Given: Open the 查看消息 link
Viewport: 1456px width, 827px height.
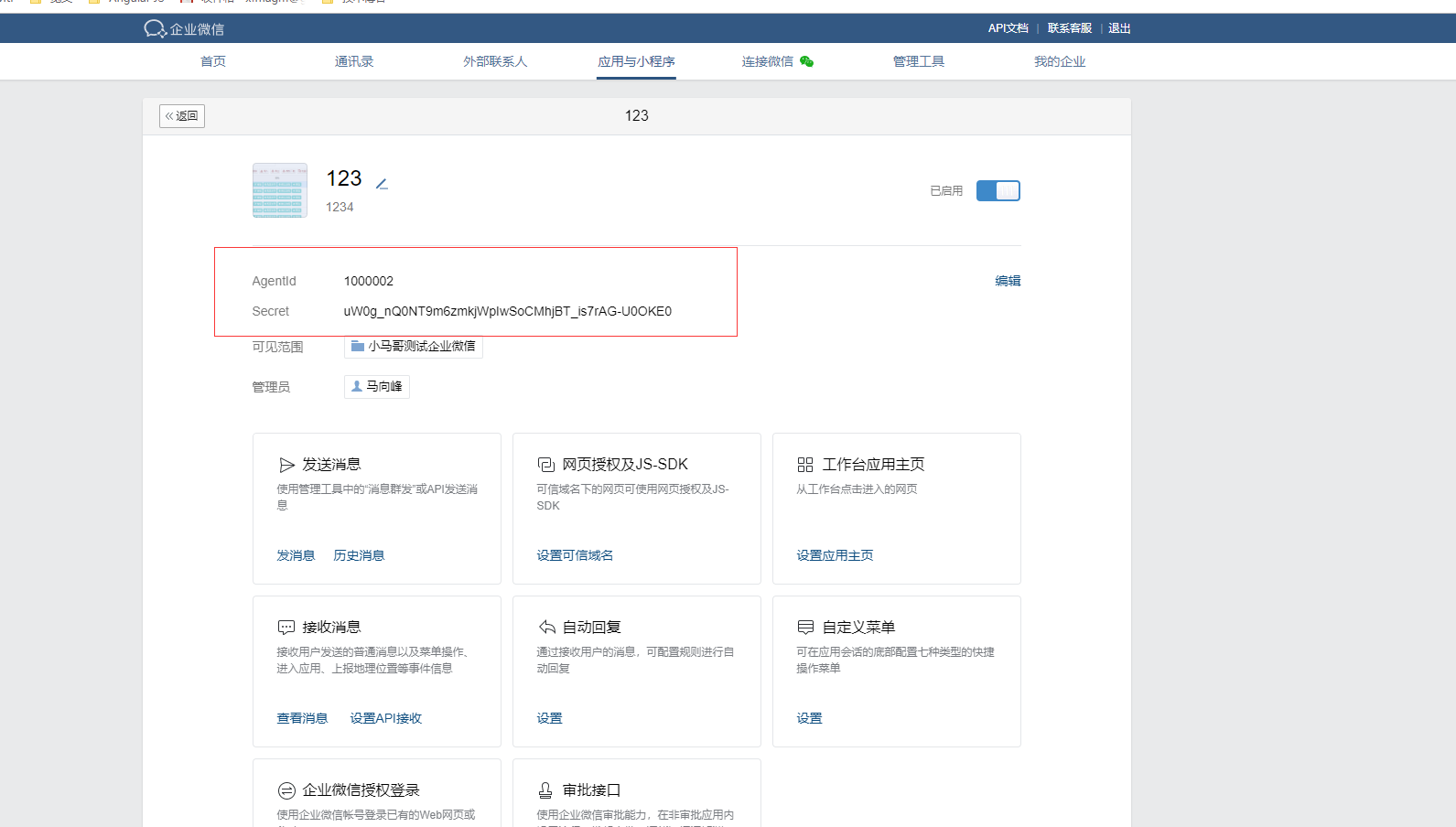Looking at the screenshot, I should click(x=302, y=718).
